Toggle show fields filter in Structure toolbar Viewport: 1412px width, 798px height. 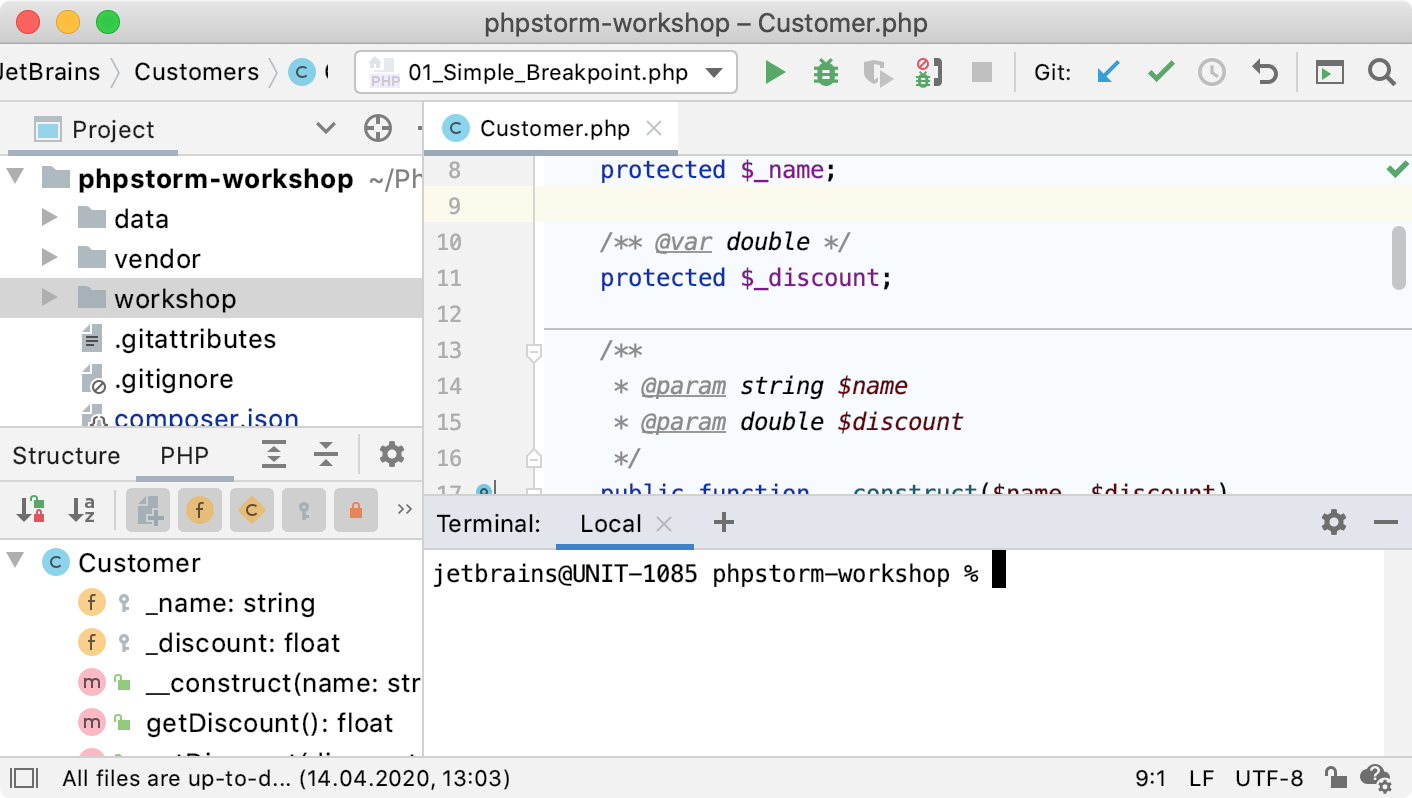(x=200, y=511)
